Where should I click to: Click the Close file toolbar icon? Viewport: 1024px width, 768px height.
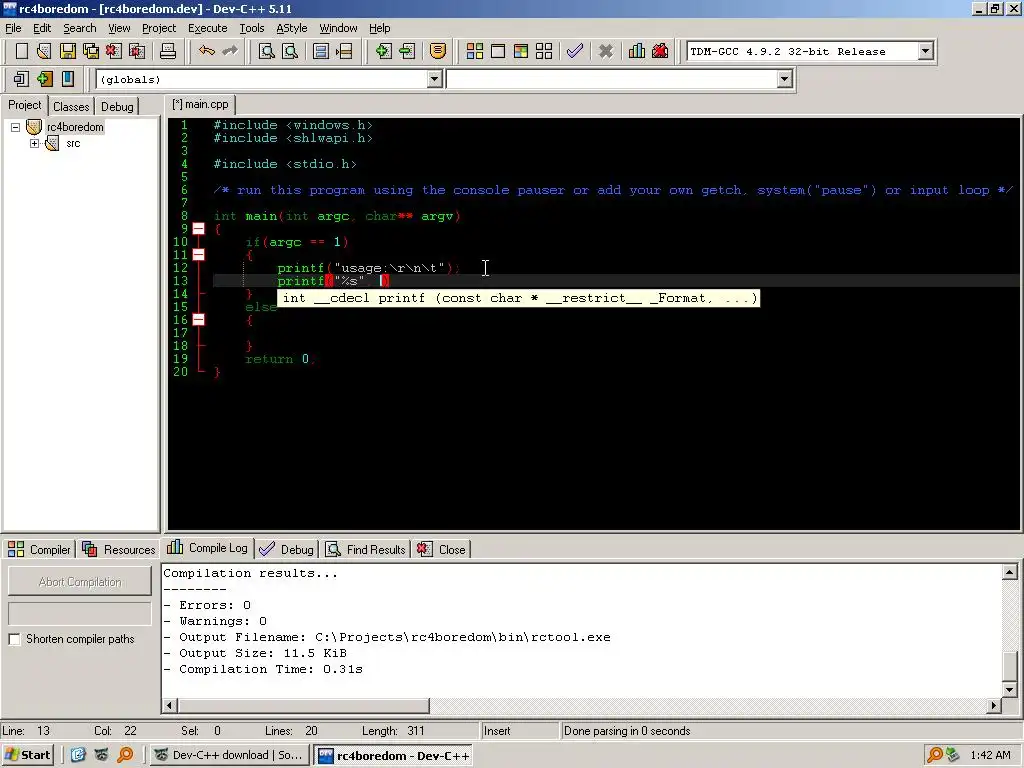click(x=114, y=51)
